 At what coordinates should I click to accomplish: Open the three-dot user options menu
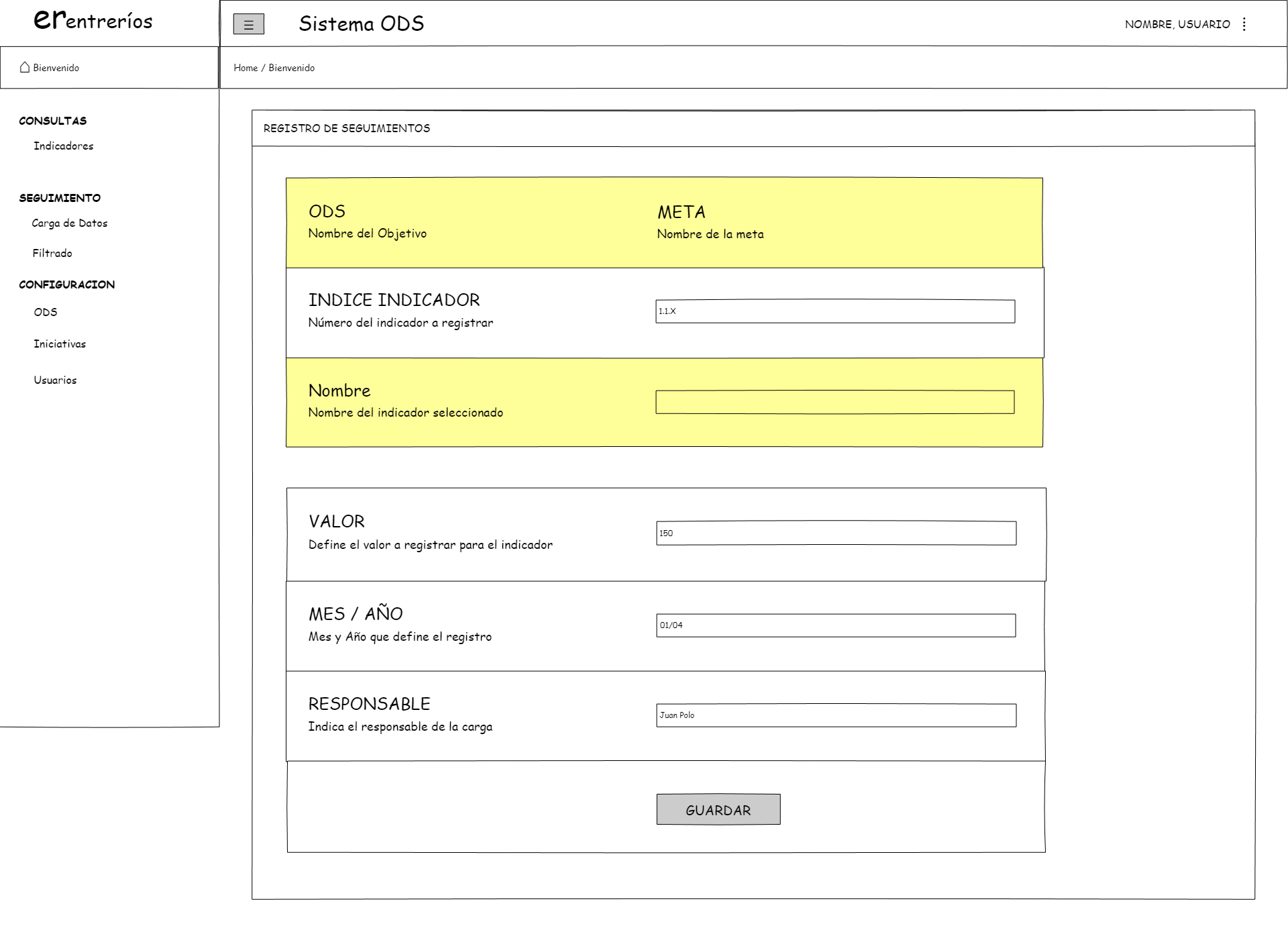click(x=1244, y=24)
